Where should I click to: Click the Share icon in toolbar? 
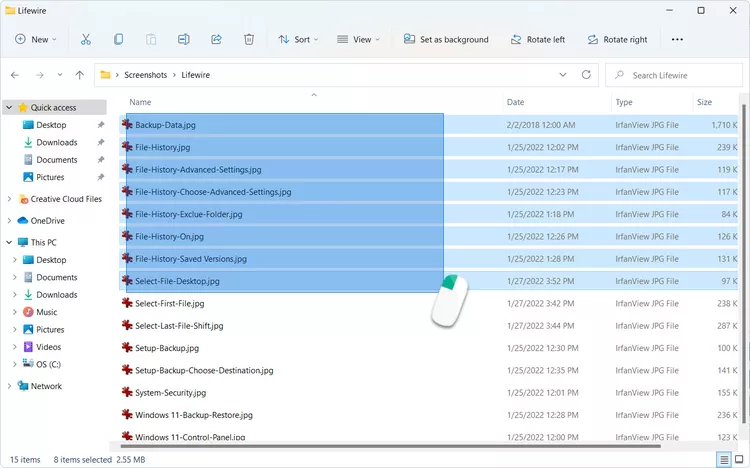point(216,40)
